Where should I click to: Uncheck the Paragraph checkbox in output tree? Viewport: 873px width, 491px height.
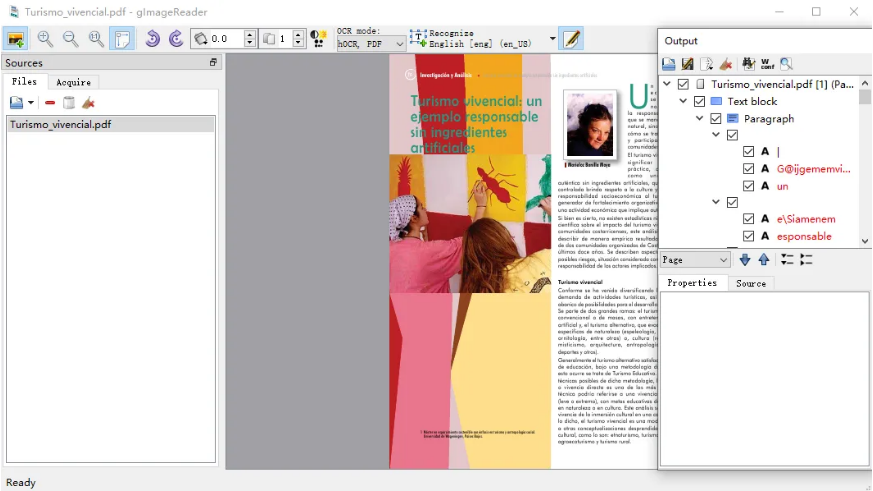(715, 119)
